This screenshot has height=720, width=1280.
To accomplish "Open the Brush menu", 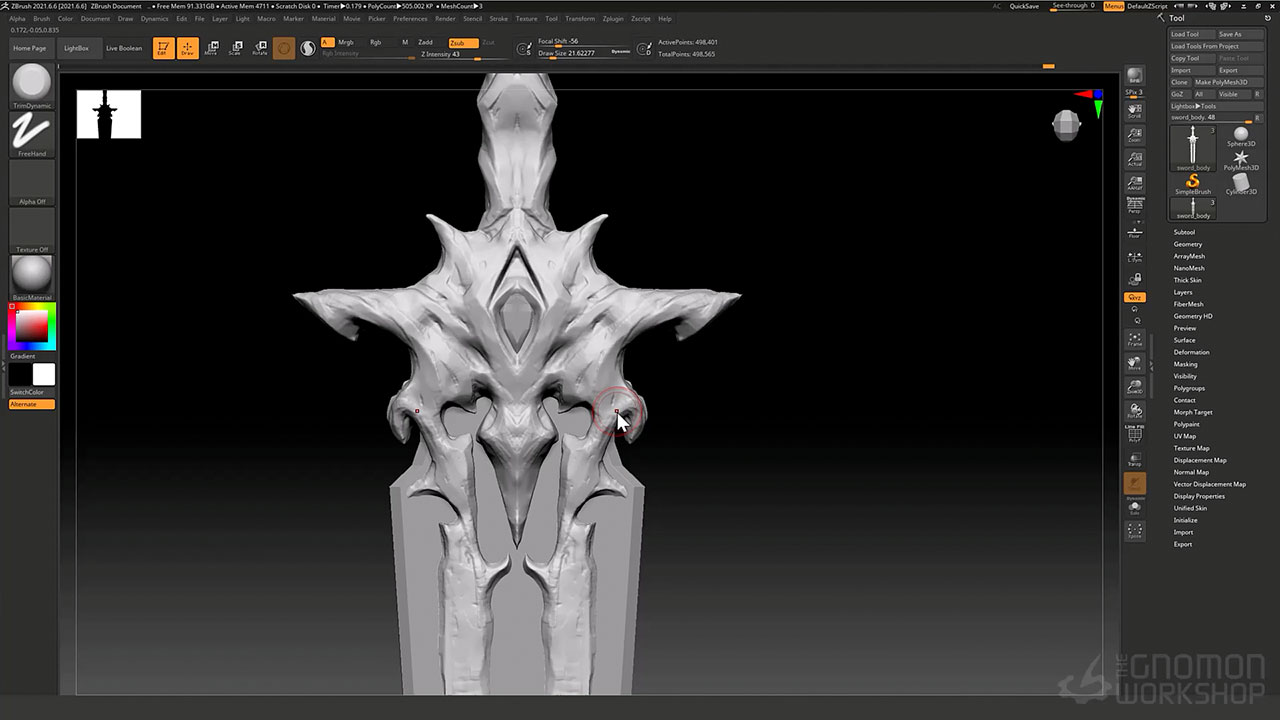I will coord(41,19).
